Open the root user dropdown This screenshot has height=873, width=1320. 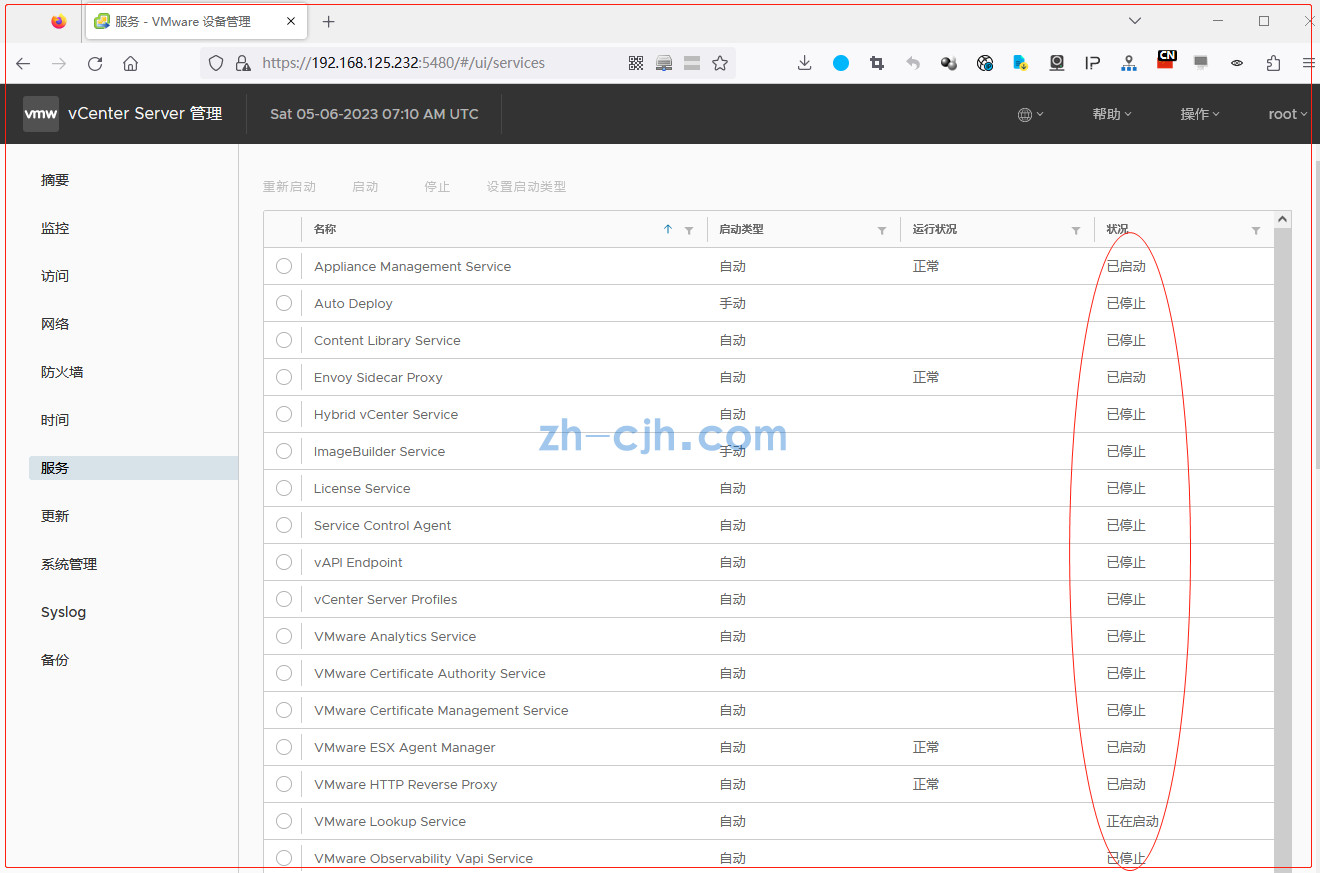coord(1288,114)
